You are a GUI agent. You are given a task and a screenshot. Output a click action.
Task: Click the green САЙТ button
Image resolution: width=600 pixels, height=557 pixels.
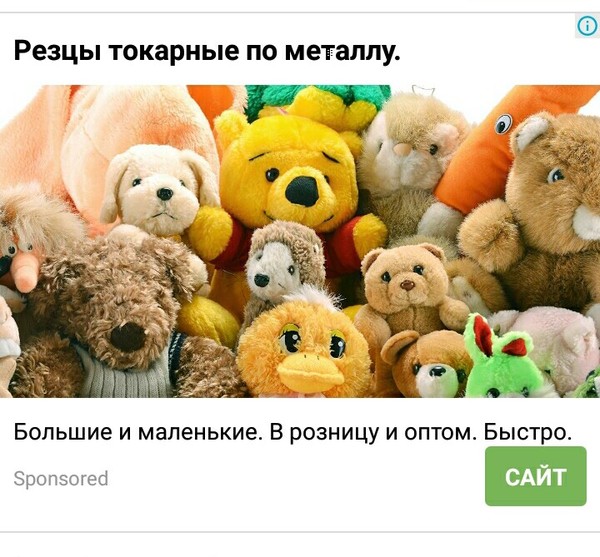(535, 476)
